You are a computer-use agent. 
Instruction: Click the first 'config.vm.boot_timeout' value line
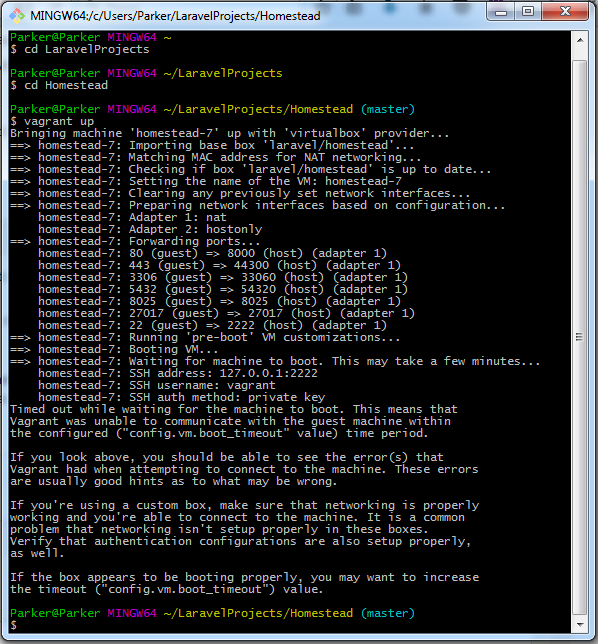[219, 433]
